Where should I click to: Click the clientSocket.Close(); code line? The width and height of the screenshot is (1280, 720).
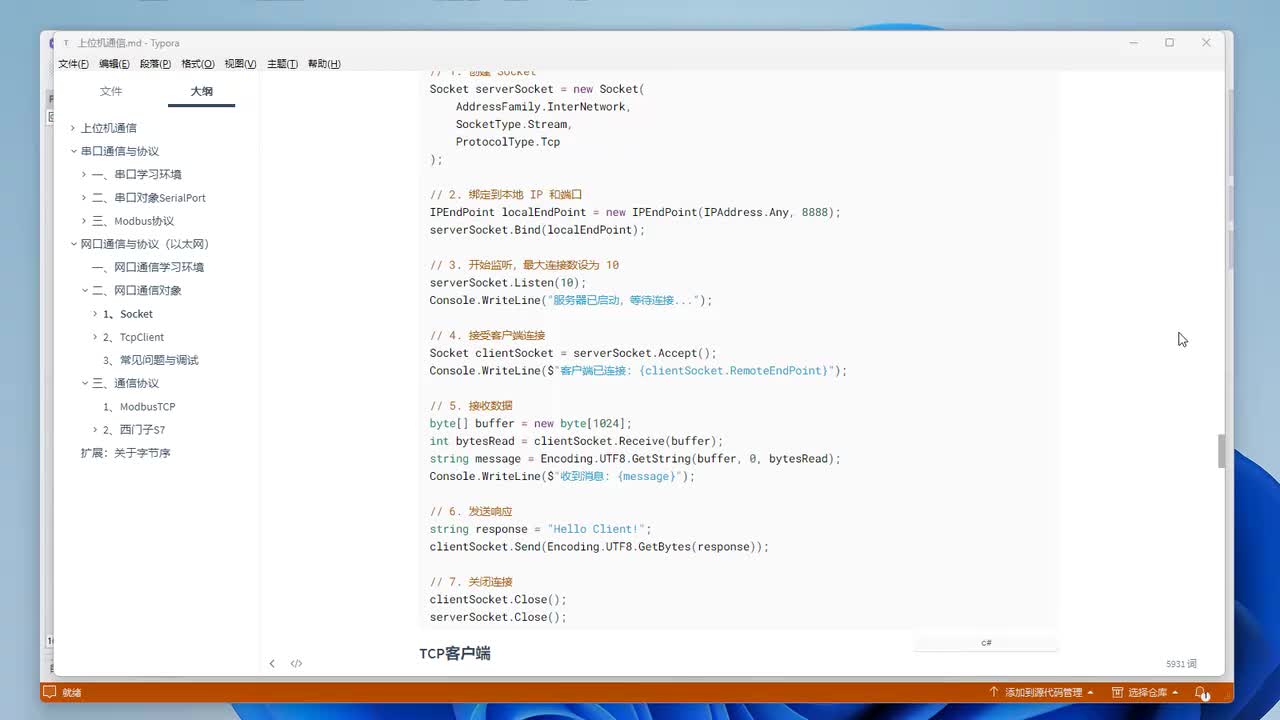[498, 600]
